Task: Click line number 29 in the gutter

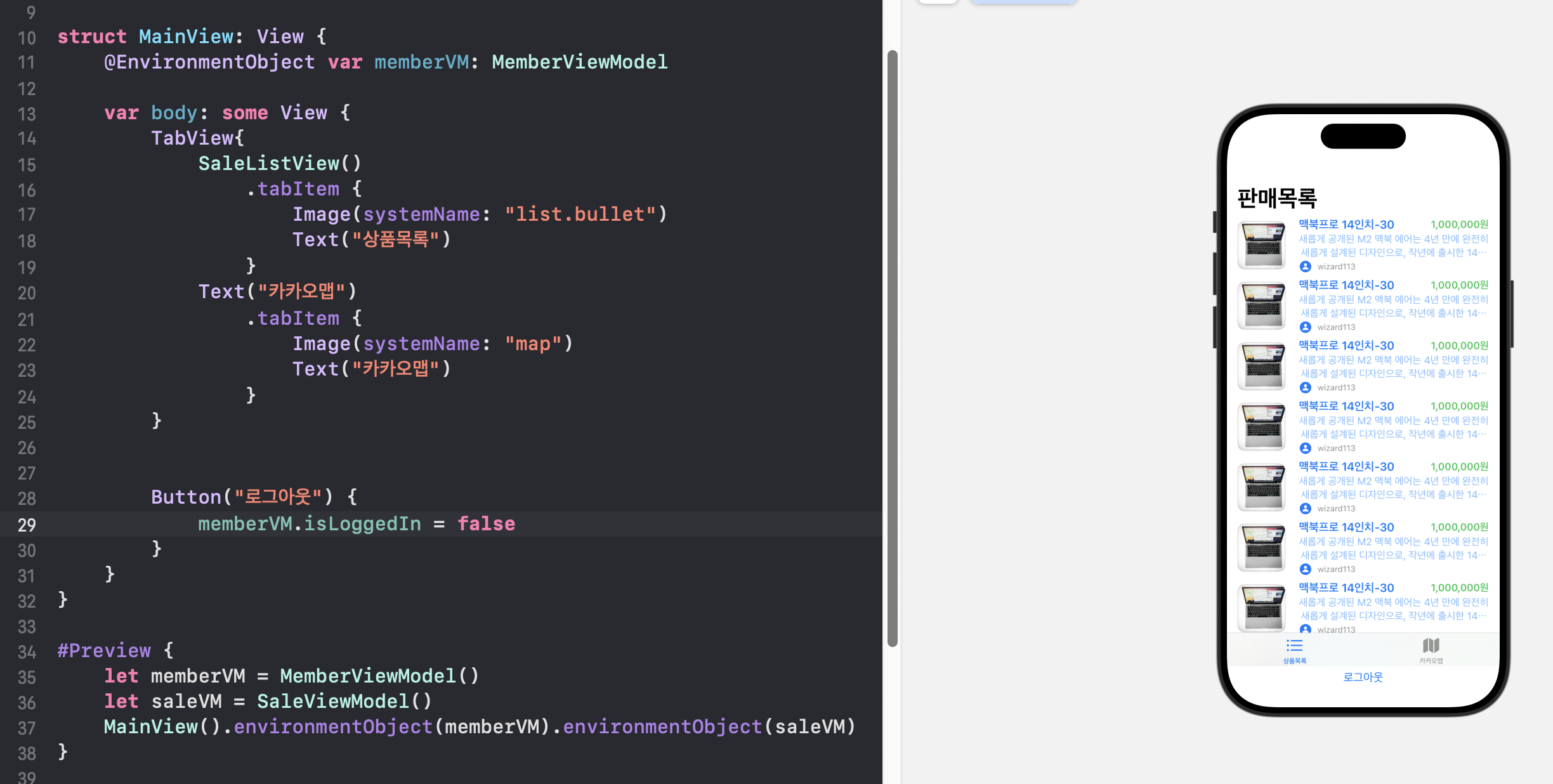Action: (27, 525)
